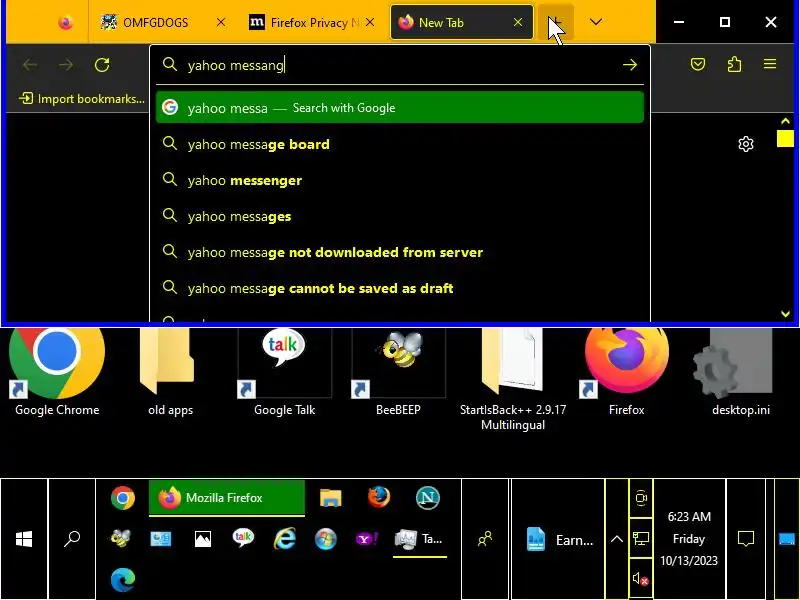This screenshot has height=600, width=800.
Task: Click the Import bookmarks button
Action: click(x=82, y=98)
